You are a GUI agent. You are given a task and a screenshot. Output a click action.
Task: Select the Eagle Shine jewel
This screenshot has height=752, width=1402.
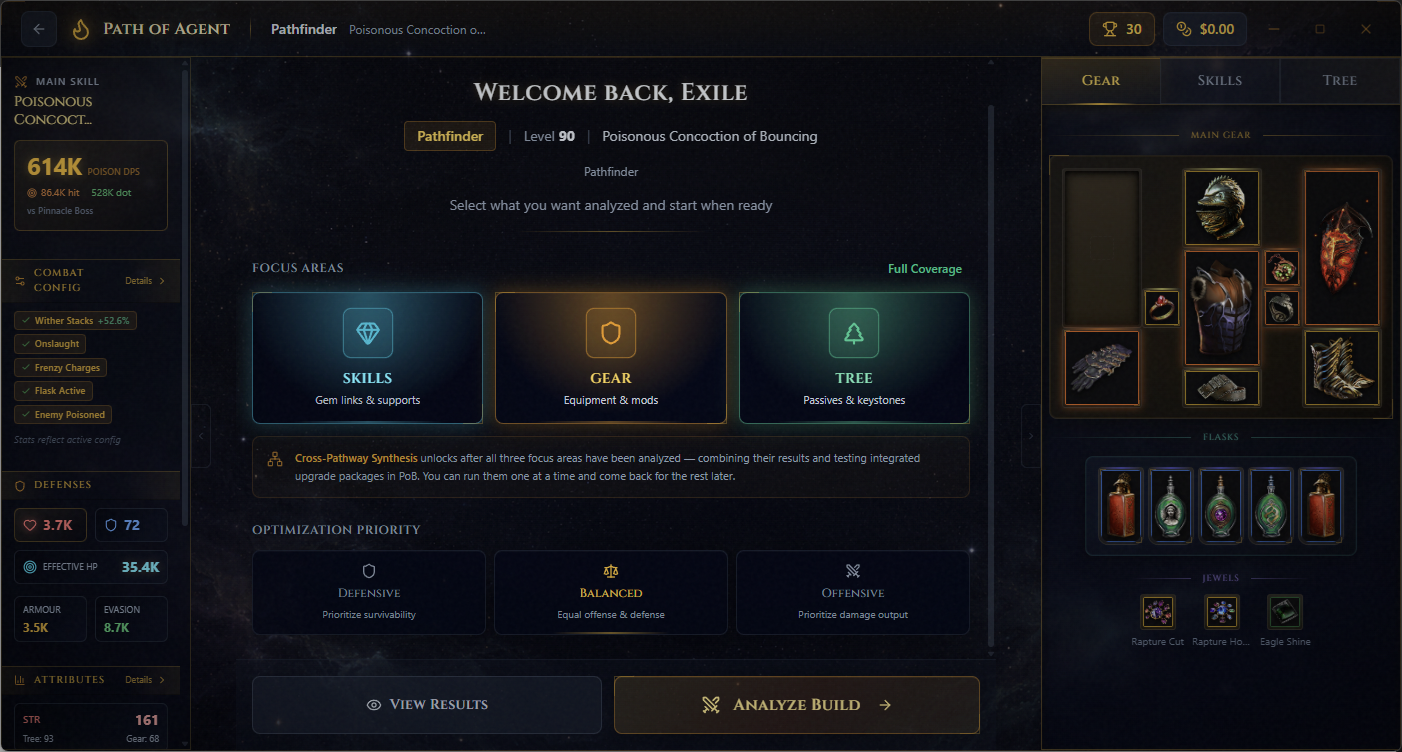coord(1285,611)
